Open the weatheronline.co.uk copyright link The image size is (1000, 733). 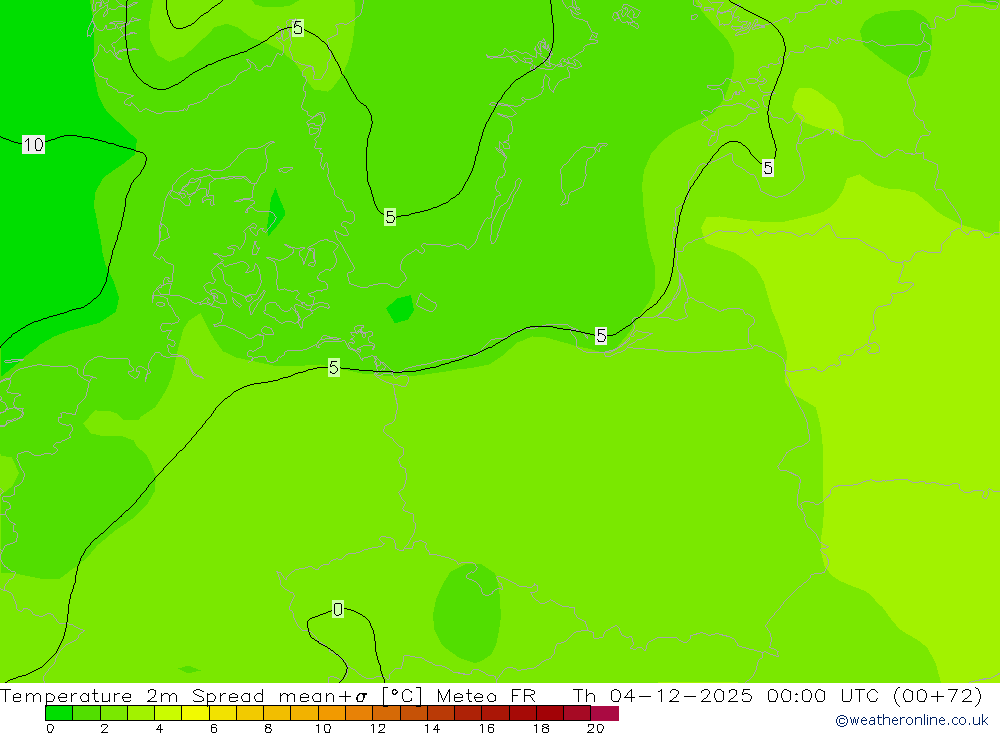point(912,720)
